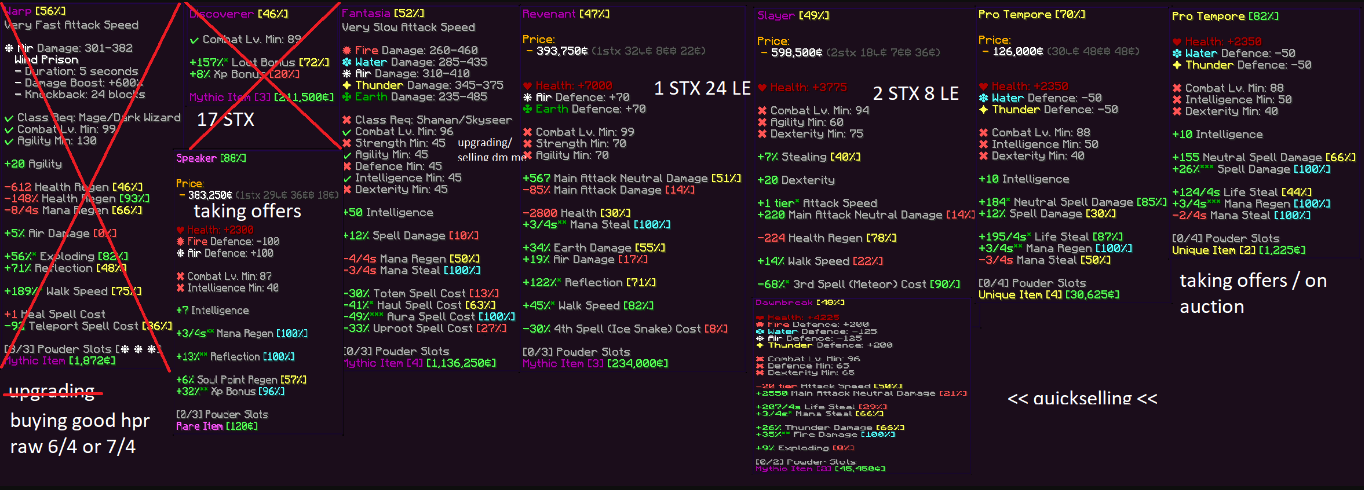Click the red X beside Slayer's Agility Min
1364x490 pixels.
pyautogui.click(x=763, y=121)
